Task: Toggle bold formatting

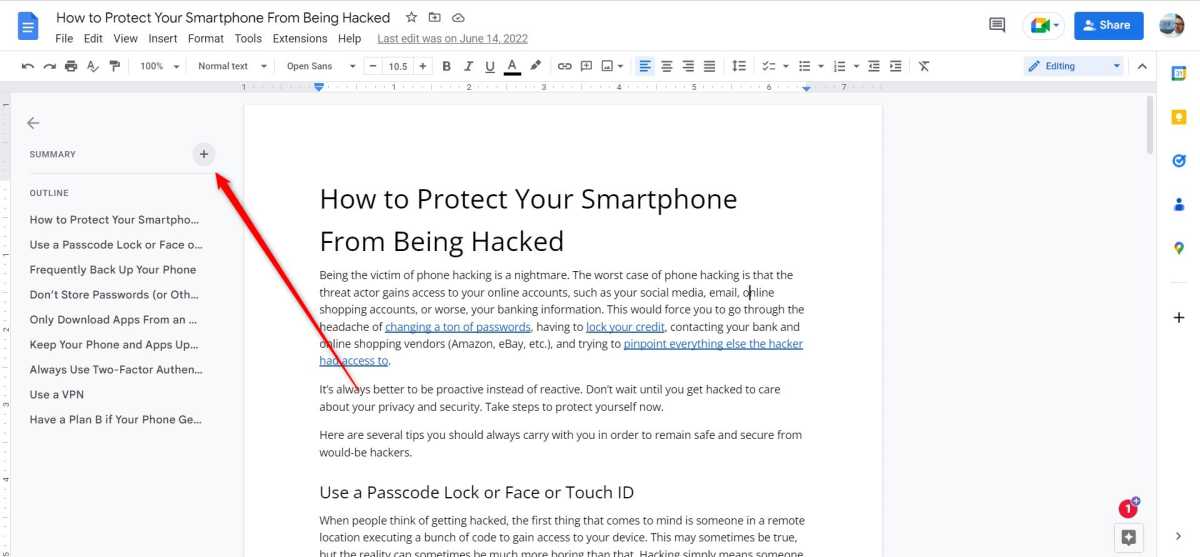Action: pyautogui.click(x=447, y=66)
